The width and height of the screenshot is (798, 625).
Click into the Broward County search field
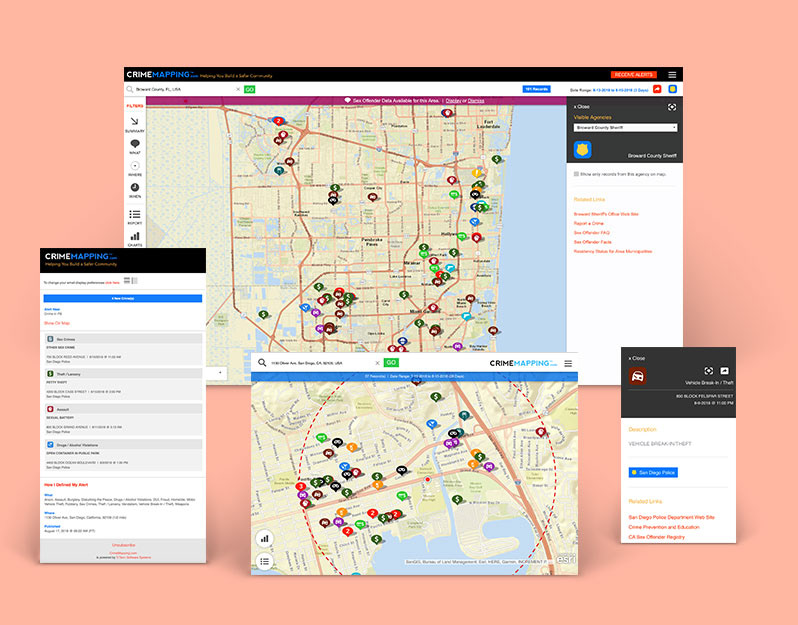click(184, 89)
